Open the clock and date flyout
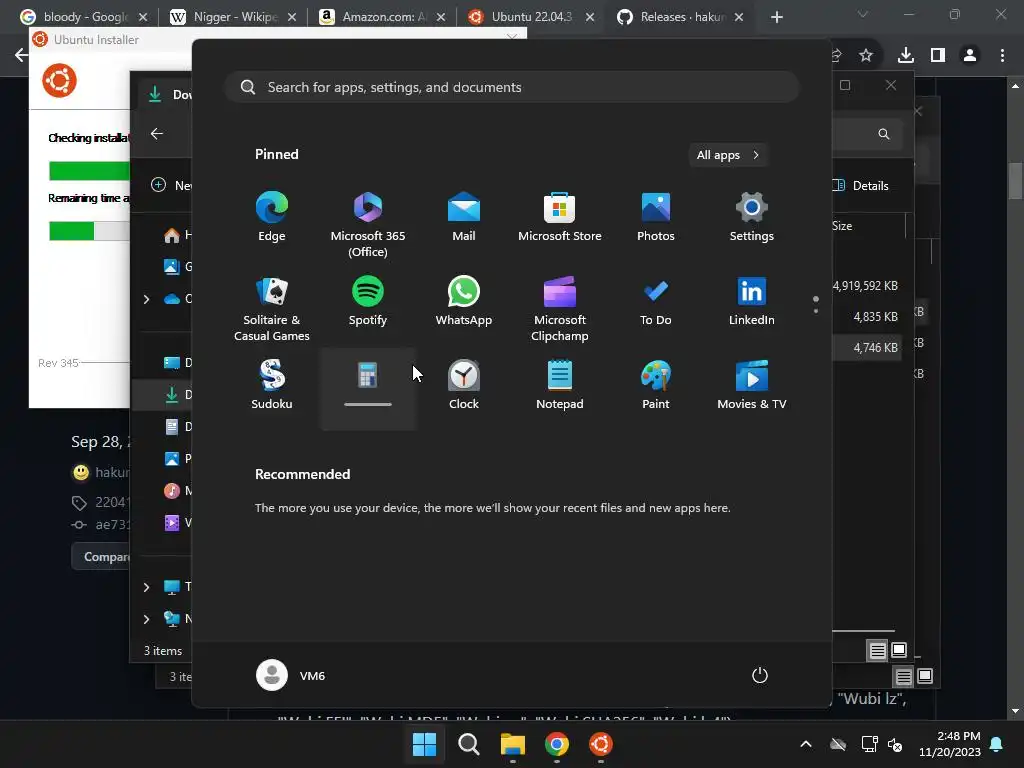The height and width of the screenshot is (768, 1024). click(950, 744)
